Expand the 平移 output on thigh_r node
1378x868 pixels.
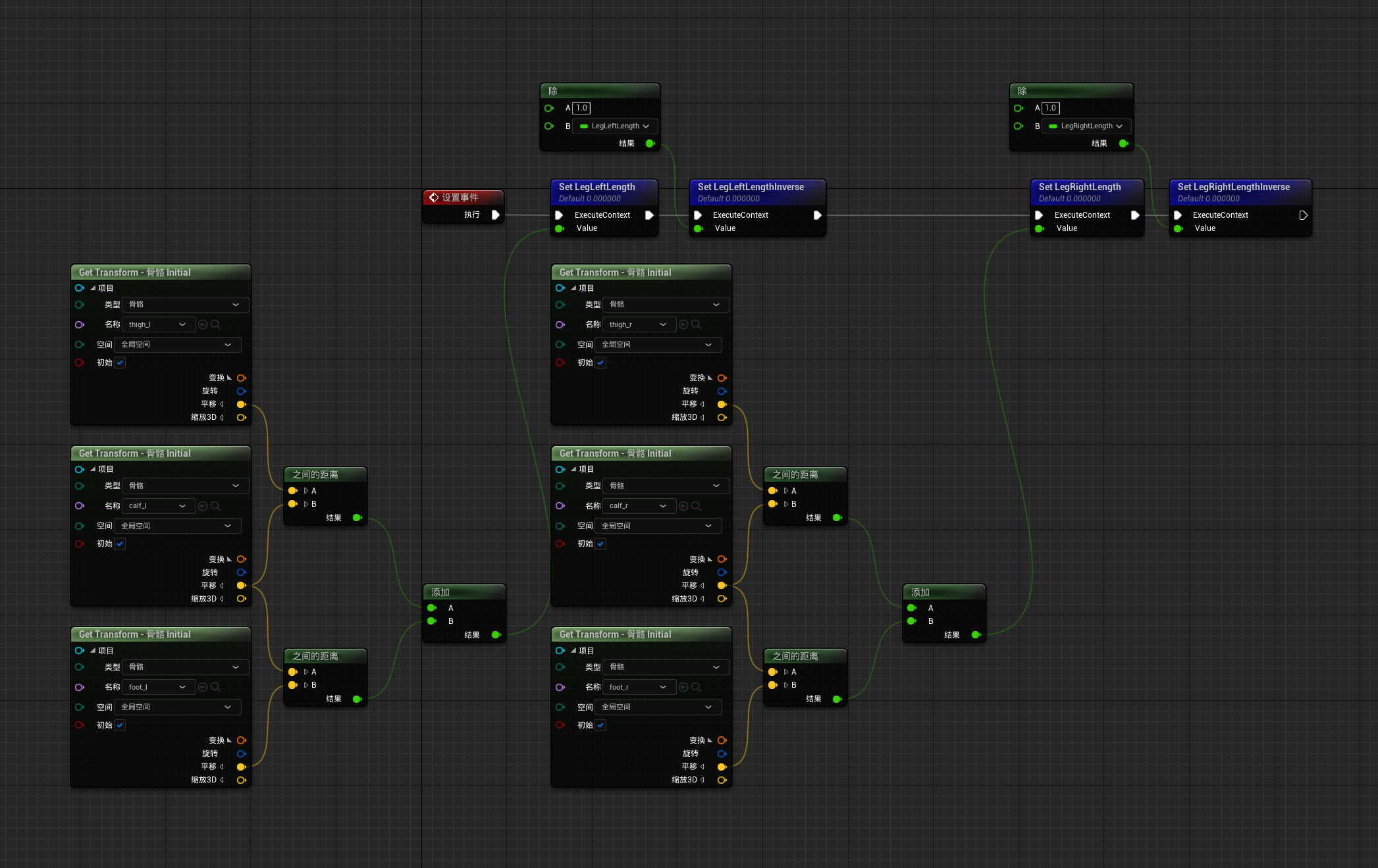click(x=702, y=404)
